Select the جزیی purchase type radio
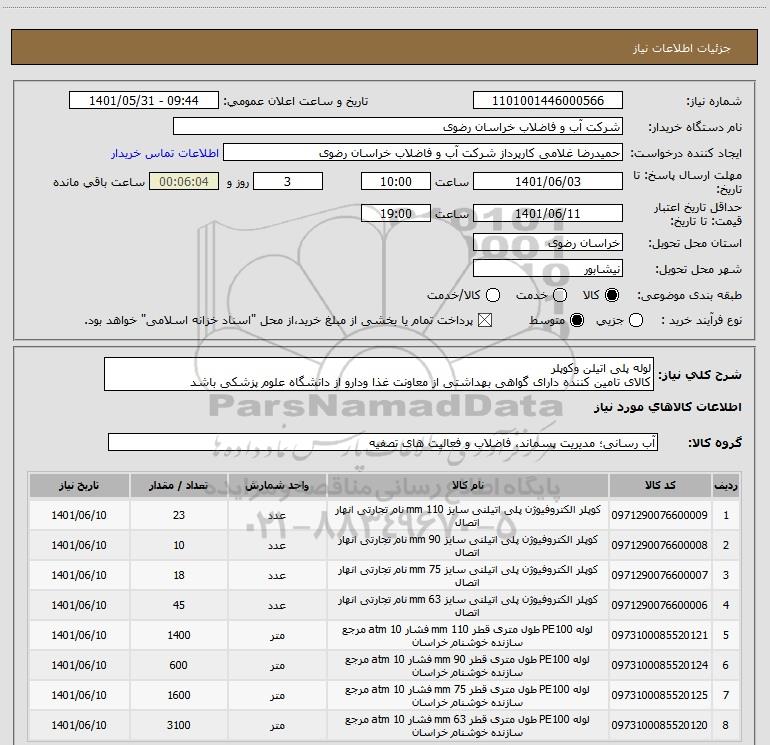The width and height of the screenshot is (770, 745). (636, 320)
